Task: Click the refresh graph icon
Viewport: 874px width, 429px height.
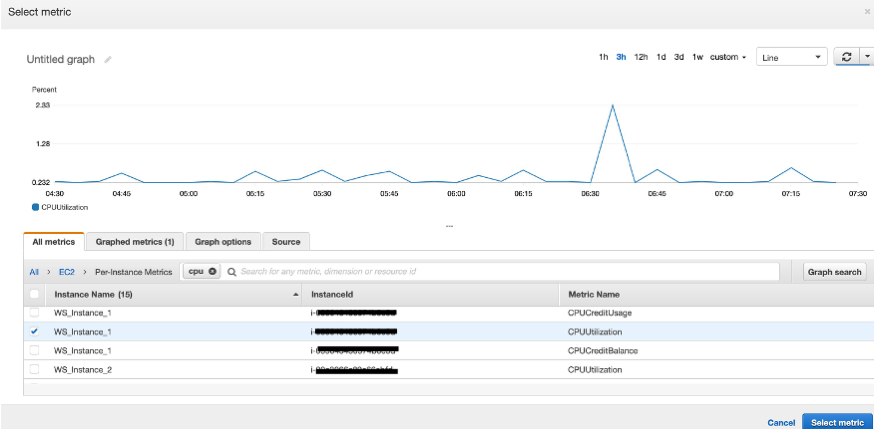Action: tap(846, 57)
